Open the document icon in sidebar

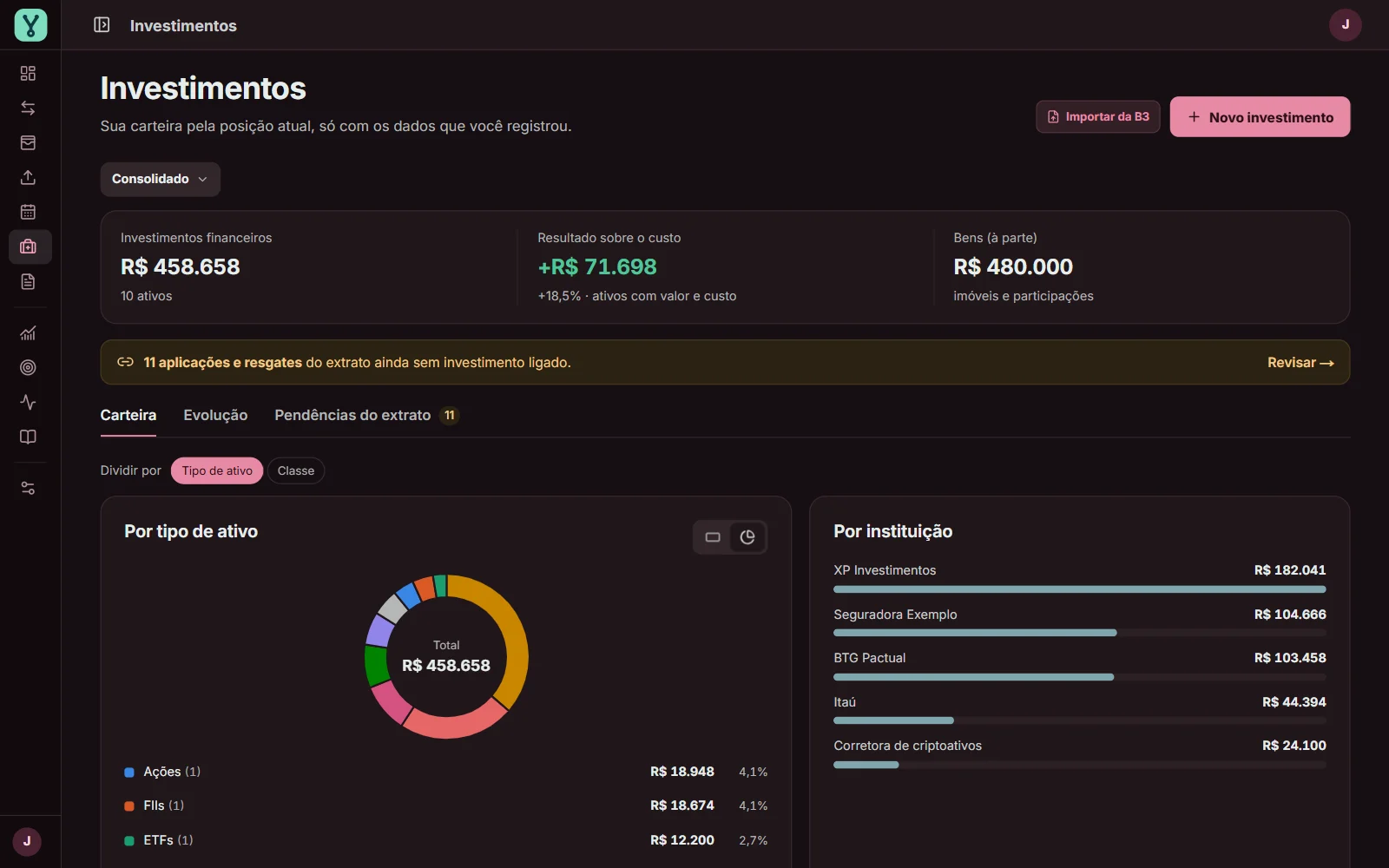(x=28, y=281)
